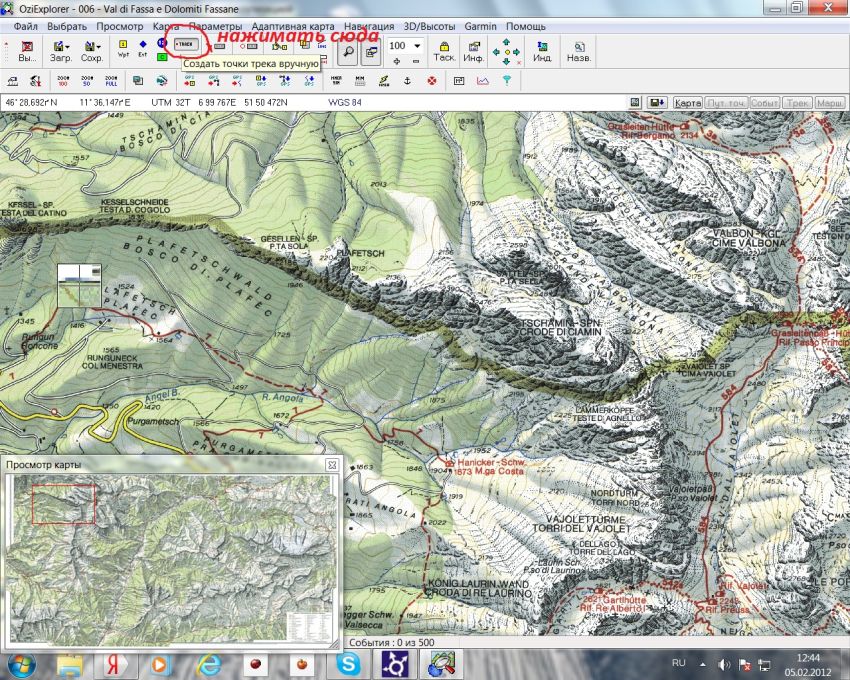Click the red rectangle in map overview

pyautogui.click(x=64, y=504)
